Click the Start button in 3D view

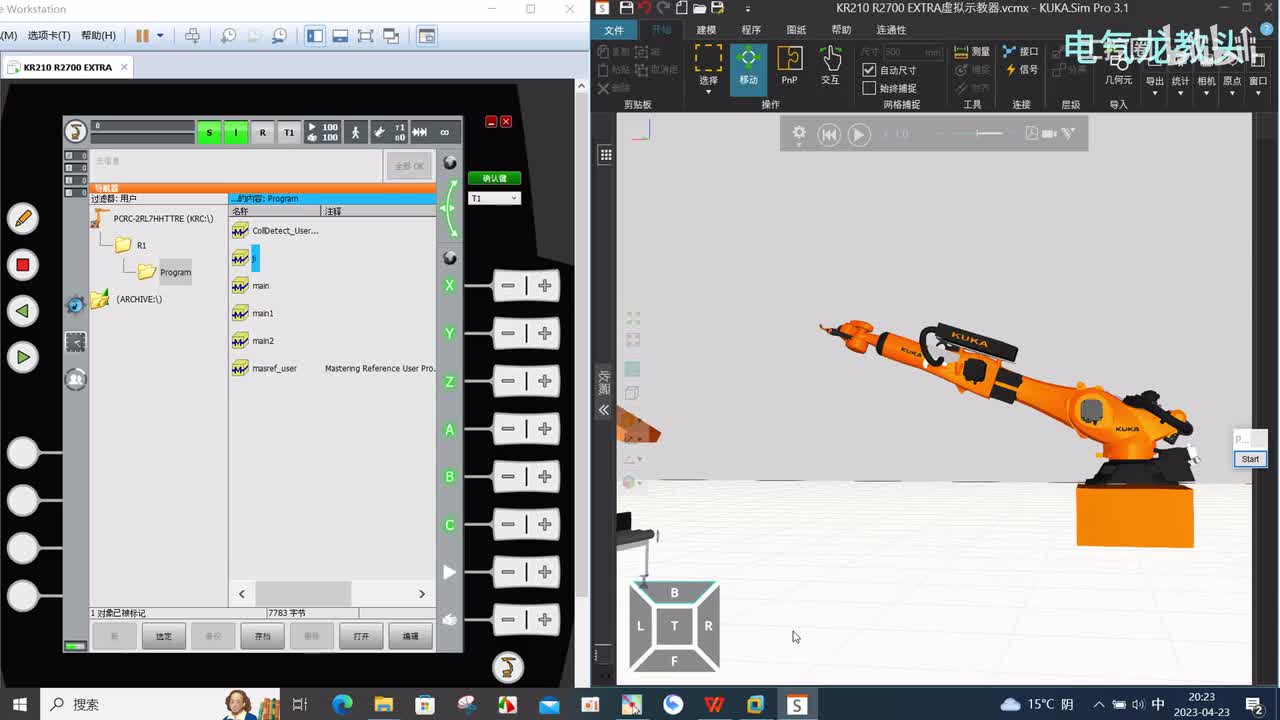1250,459
